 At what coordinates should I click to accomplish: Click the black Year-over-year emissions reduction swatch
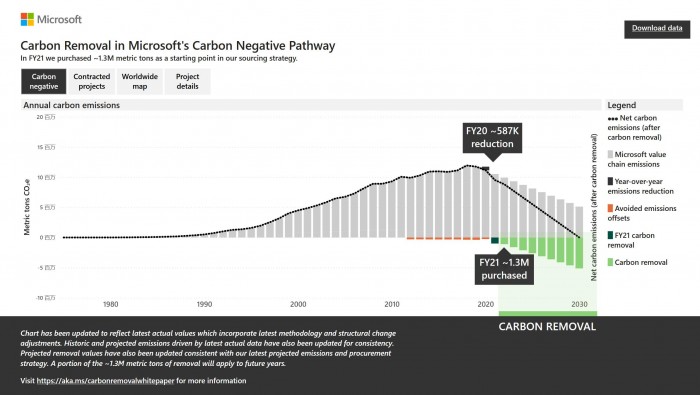tap(610, 182)
